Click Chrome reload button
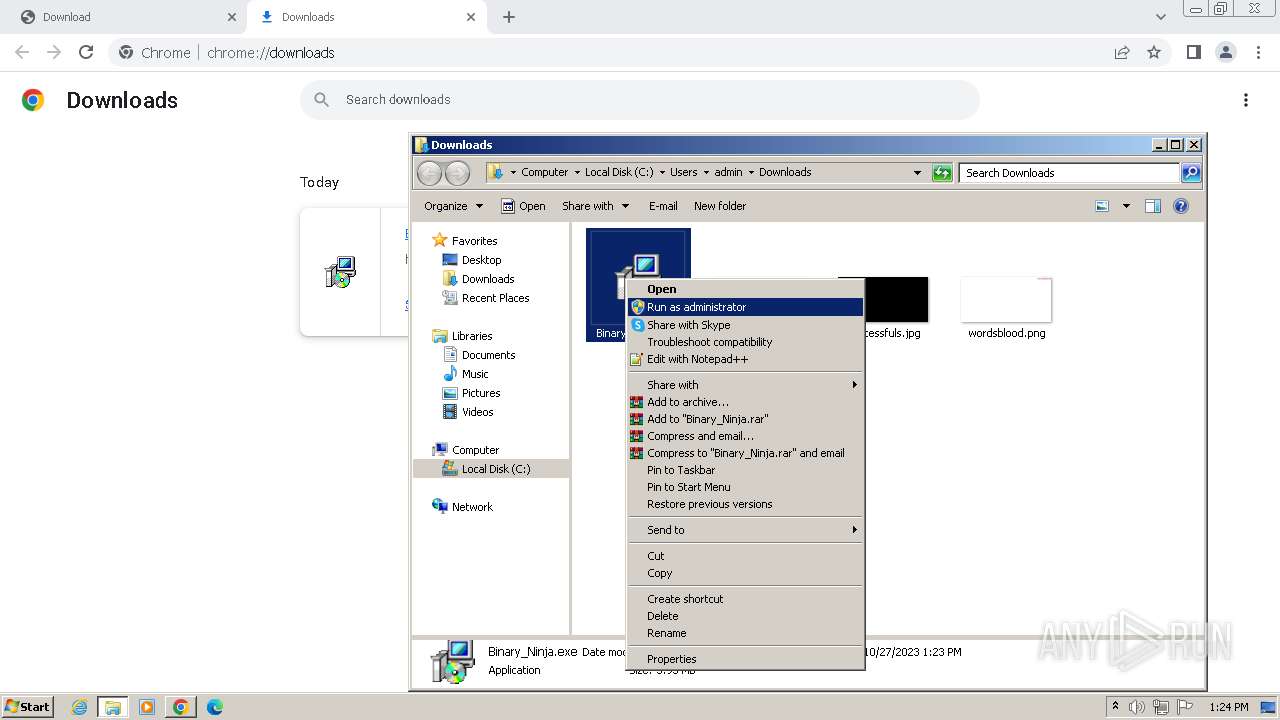This screenshot has height=720, width=1280. [86, 52]
